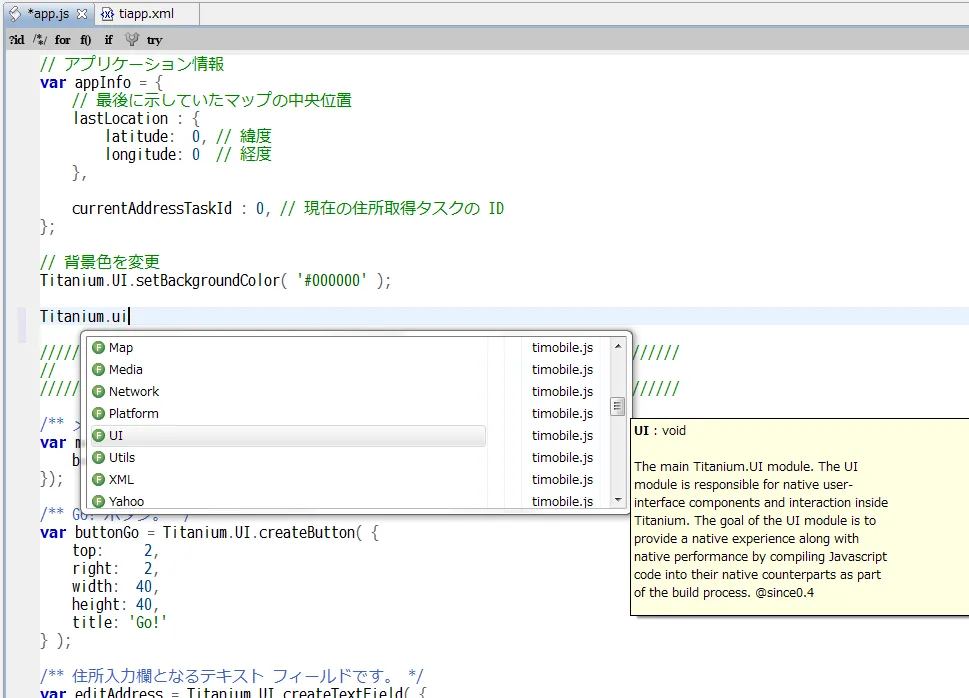Click the block comment snippet icon
Viewport: 969px width, 698px height.
pyautogui.click(x=40, y=40)
